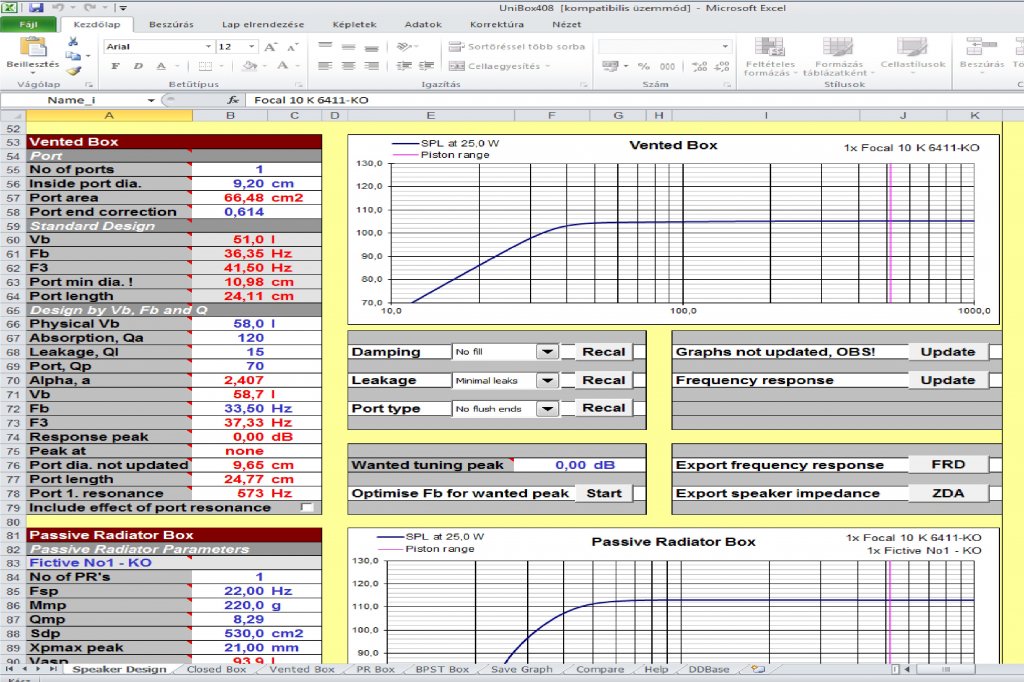Expand the Name box dropdown arrow
Viewport: 1024px width, 682px height.
[x=151, y=100]
